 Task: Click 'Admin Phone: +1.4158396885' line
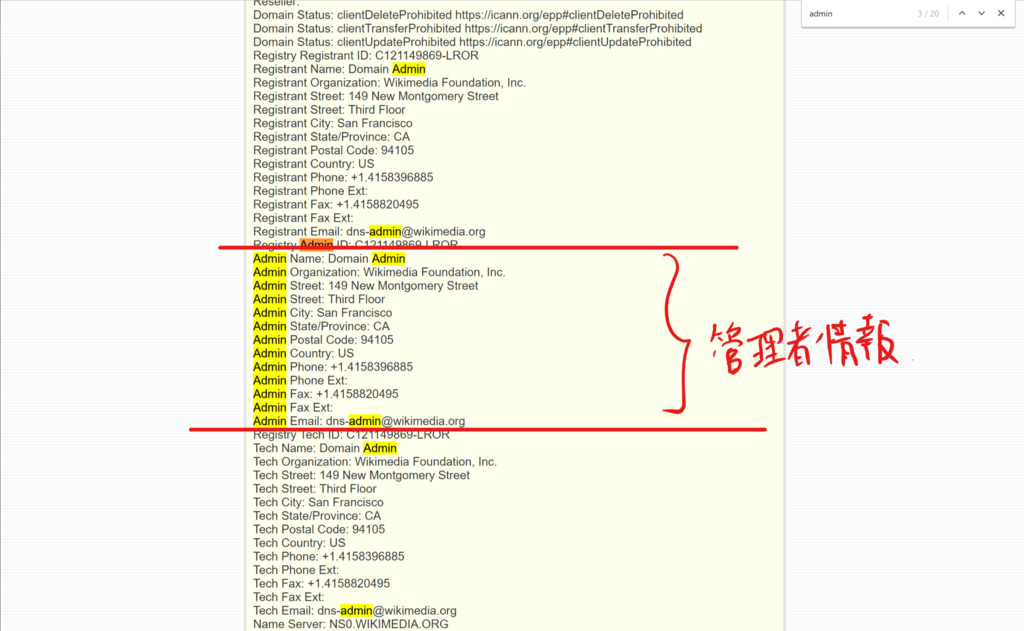point(333,367)
